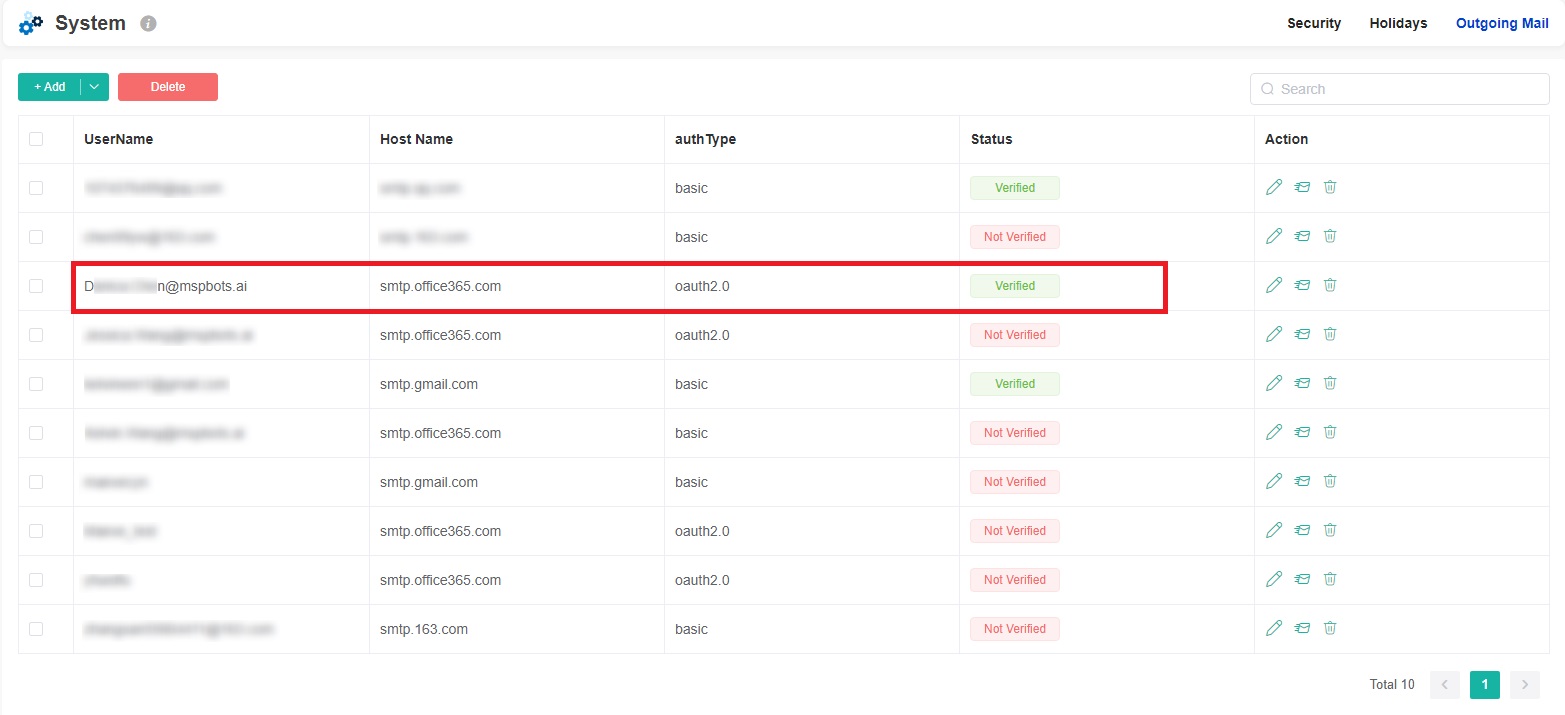
Task: Delete the smtp.163.com entry using trash icon
Action: (x=1330, y=628)
